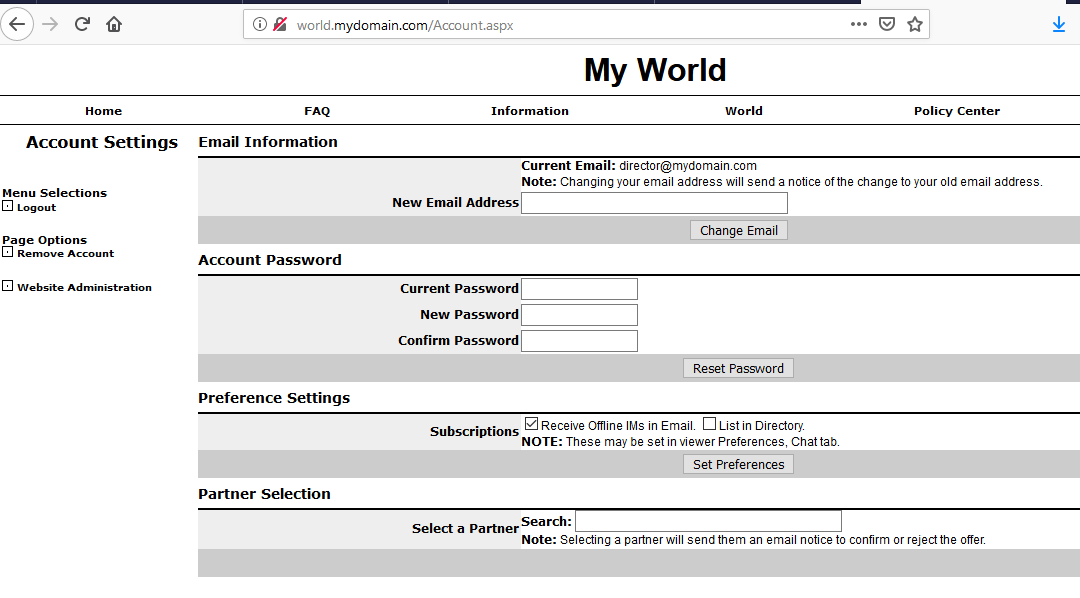Go to browser Home icon
This screenshot has width=1080, height=598.
[114, 25]
